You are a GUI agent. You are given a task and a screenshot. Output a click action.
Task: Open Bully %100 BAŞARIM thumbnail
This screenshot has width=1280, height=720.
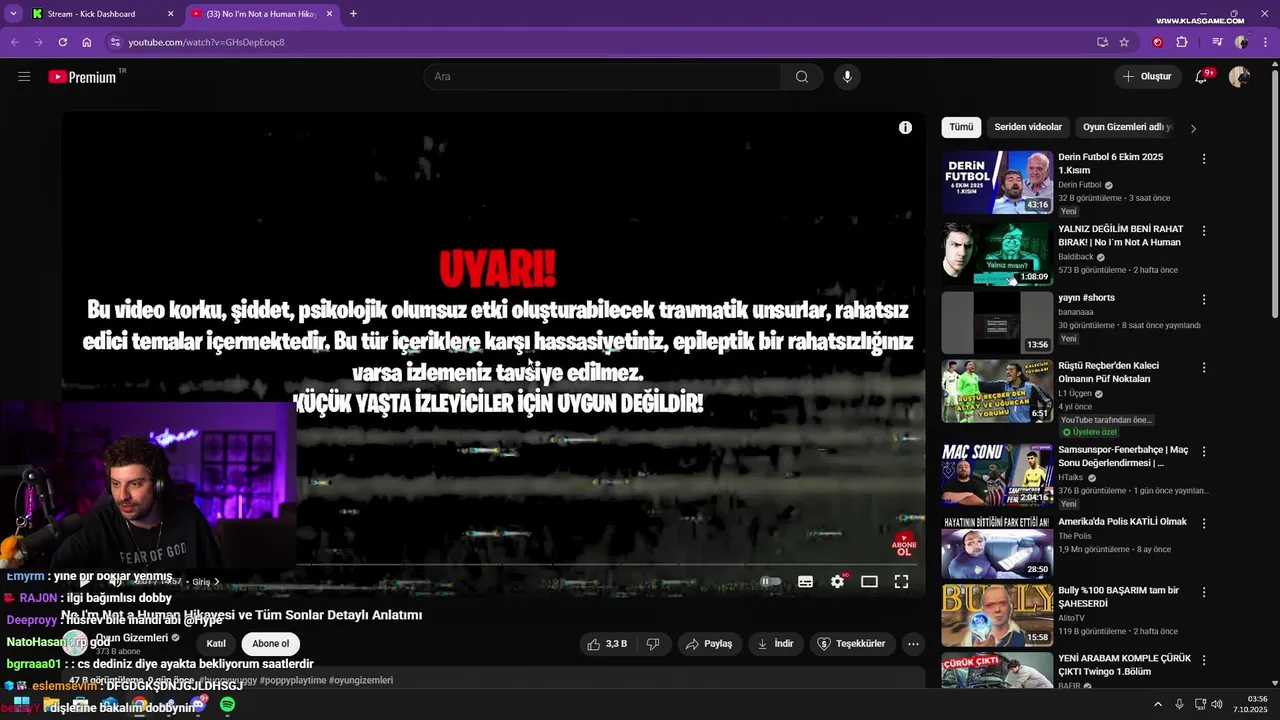point(997,615)
